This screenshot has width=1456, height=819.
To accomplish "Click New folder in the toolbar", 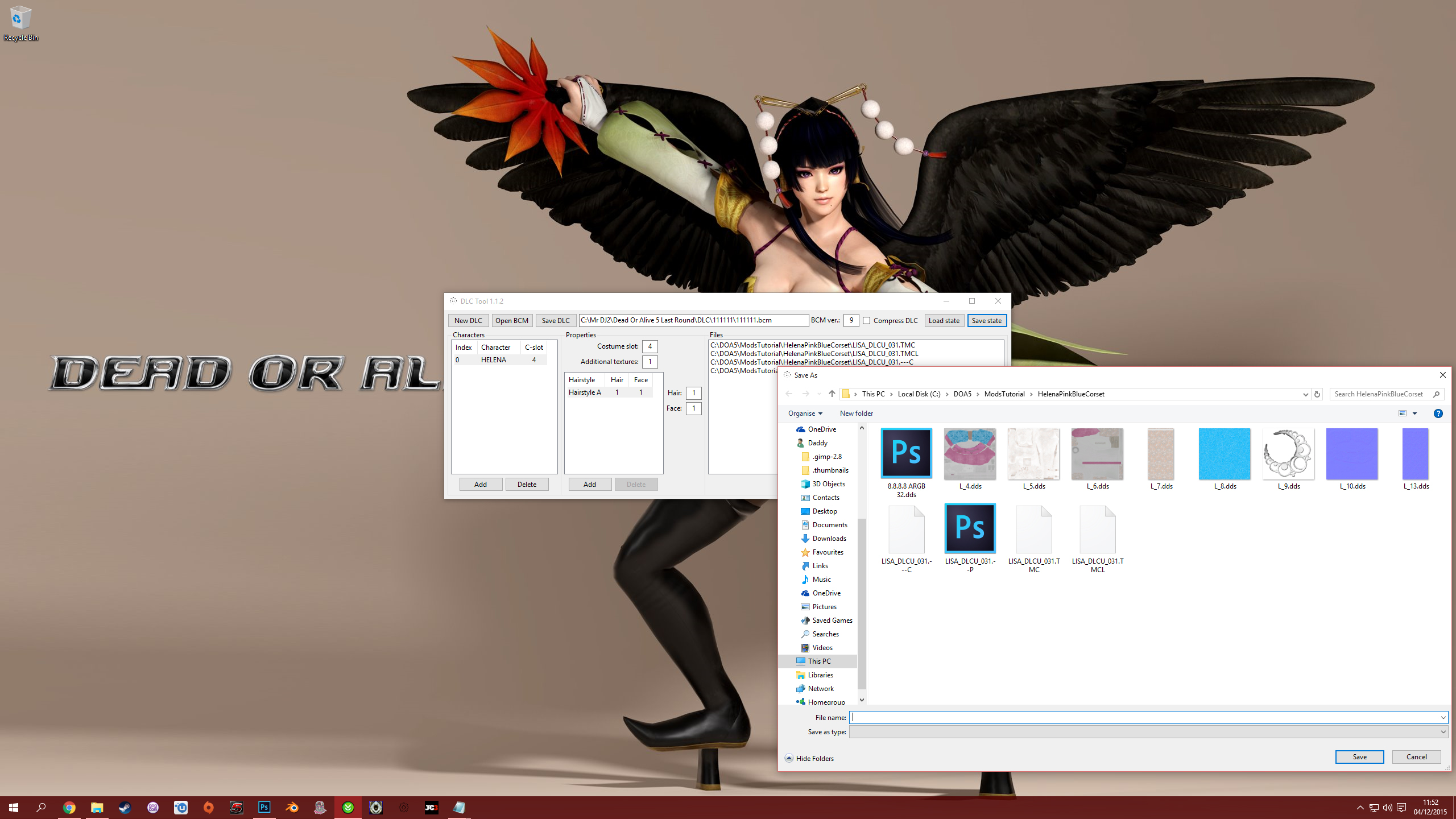I will pyautogui.click(x=856, y=413).
